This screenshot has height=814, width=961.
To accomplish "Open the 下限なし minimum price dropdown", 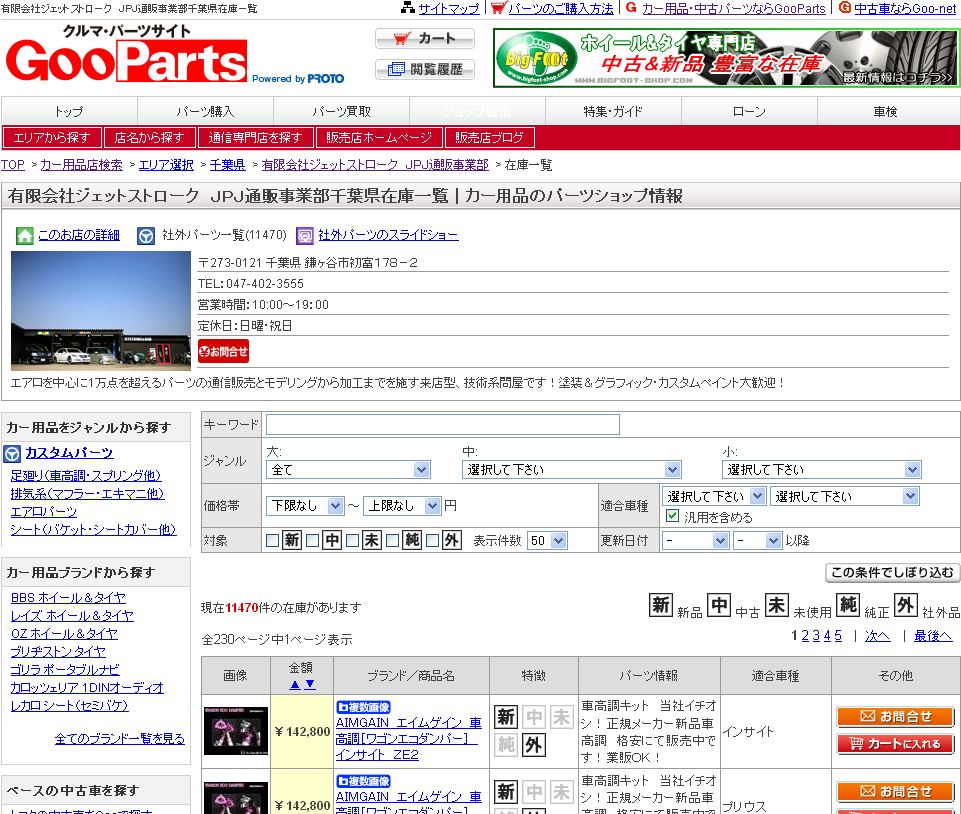I will pyautogui.click(x=305, y=506).
